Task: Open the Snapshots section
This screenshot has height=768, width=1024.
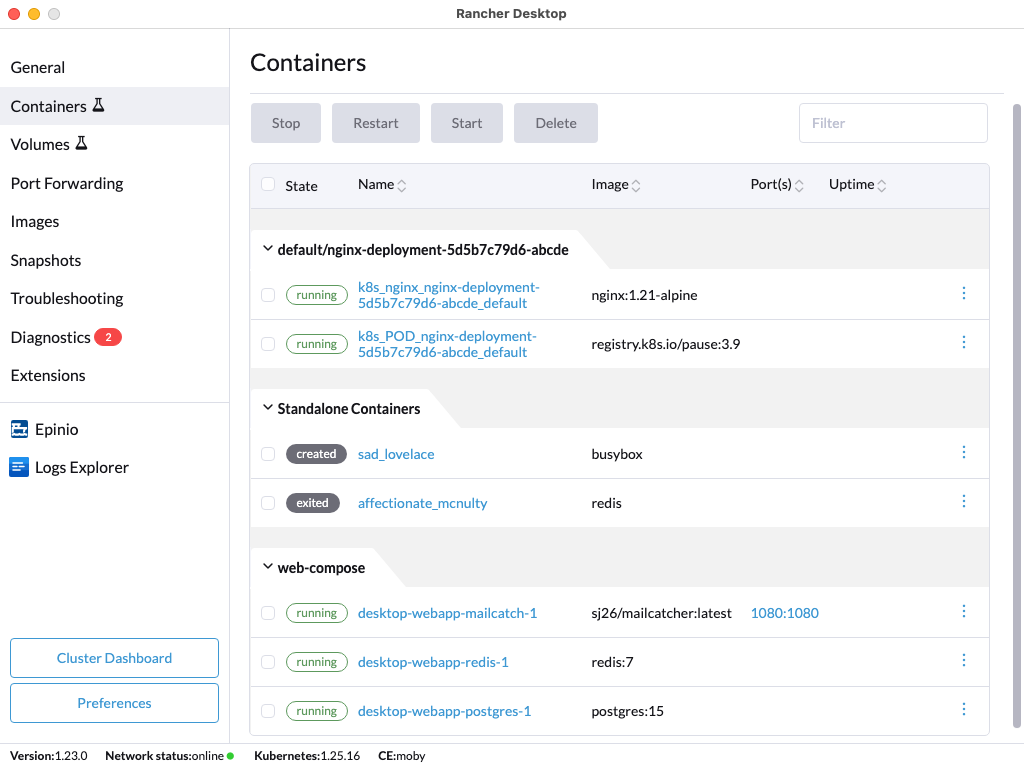Action: (x=114, y=260)
